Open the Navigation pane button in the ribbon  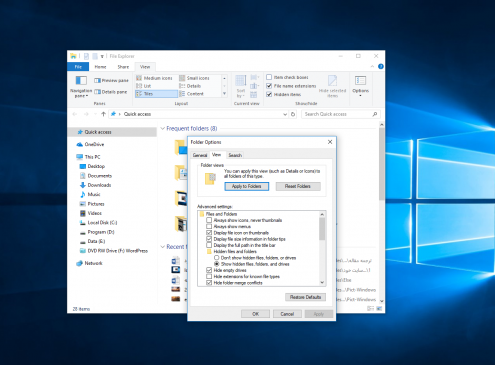pyautogui.click(x=81, y=86)
